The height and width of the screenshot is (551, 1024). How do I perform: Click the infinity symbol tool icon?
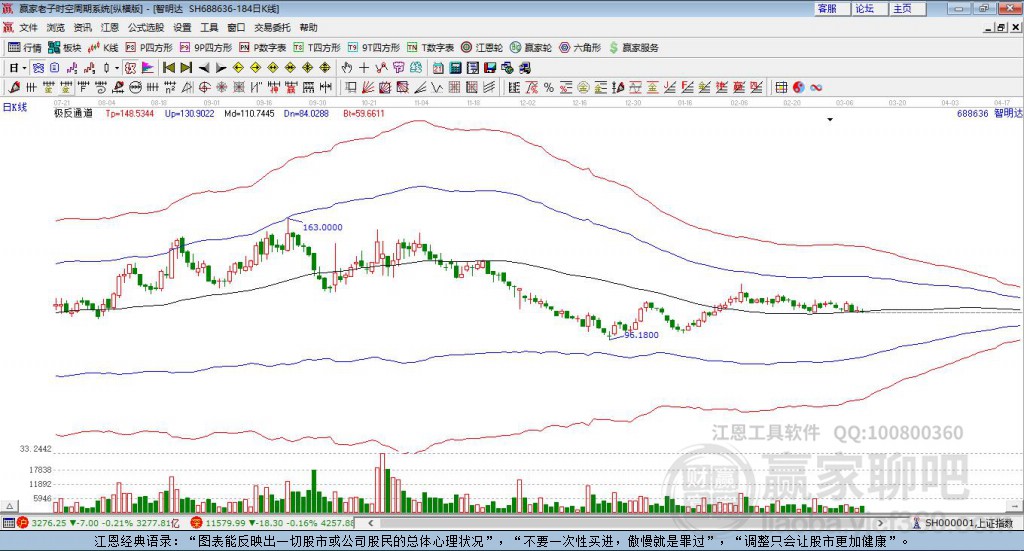(x=816, y=87)
